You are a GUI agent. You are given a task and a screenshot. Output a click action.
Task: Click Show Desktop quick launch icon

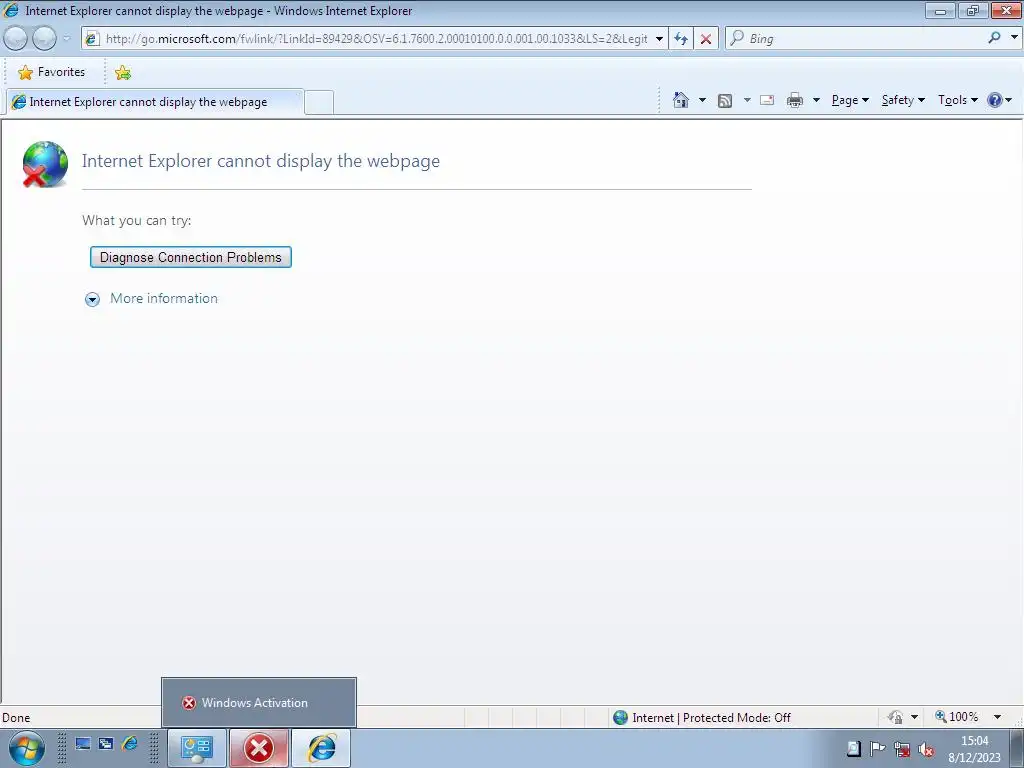pos(82,743)
